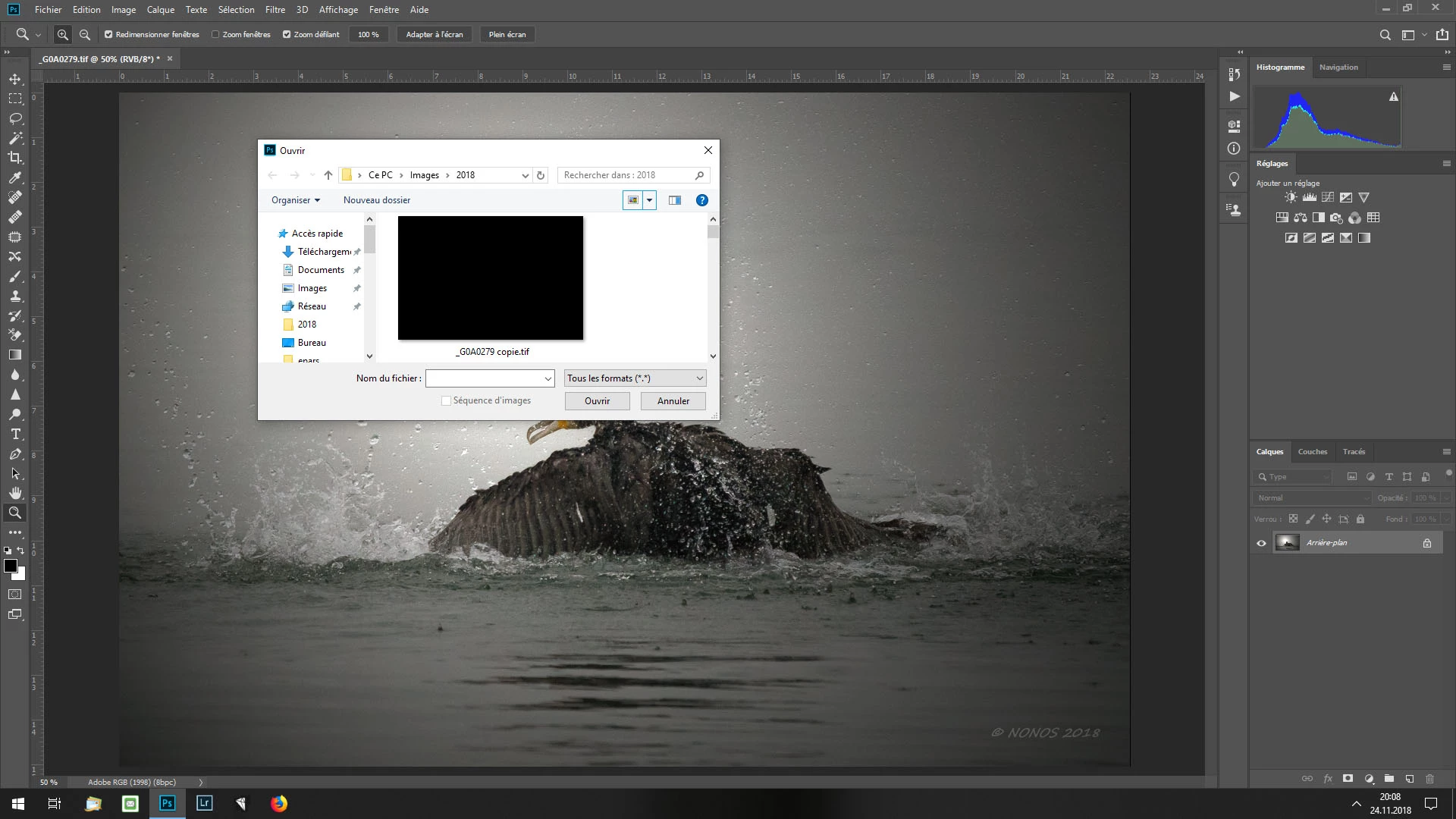Screen dimensions: 1456x819
Task: Click the Adapter à l'écran button
Action: (x=434, y=35)
